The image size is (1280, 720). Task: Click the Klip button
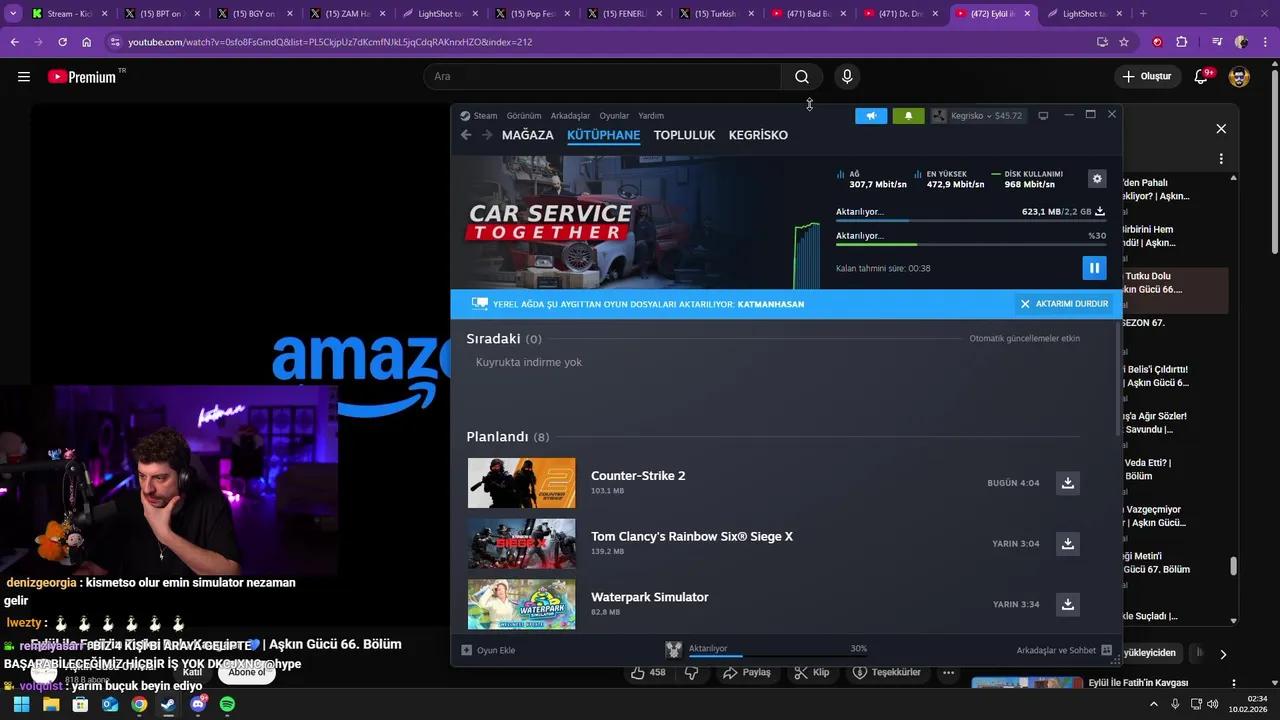(x=811, y=673)
